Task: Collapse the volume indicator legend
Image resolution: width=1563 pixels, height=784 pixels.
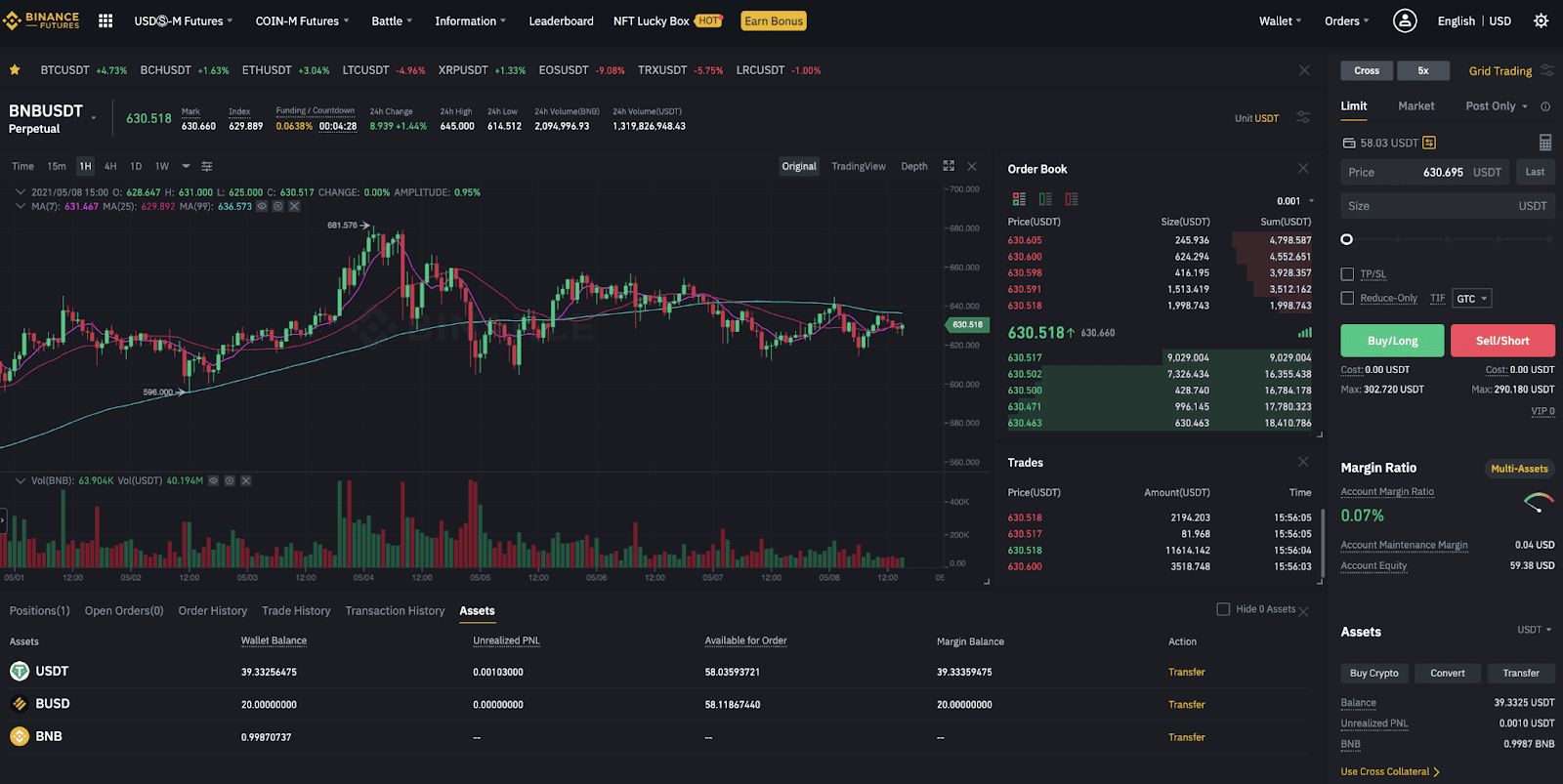Action: [x=20, y=480]
